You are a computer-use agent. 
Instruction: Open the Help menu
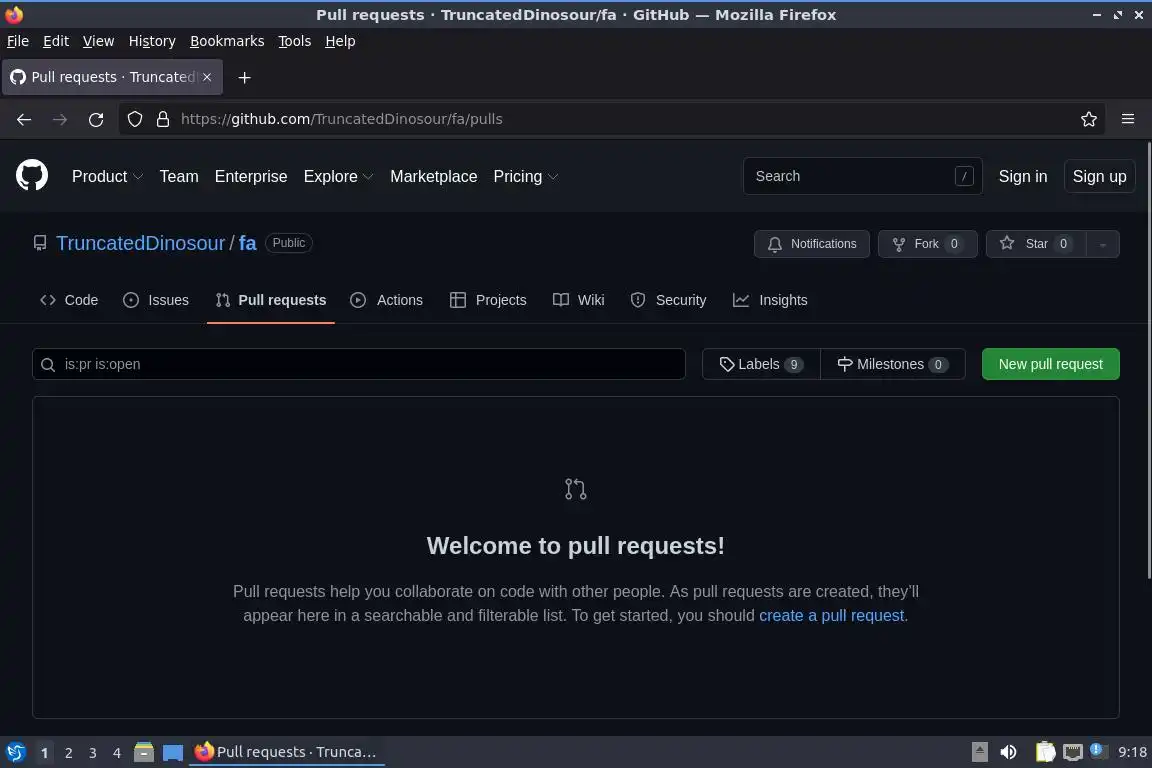340,41
